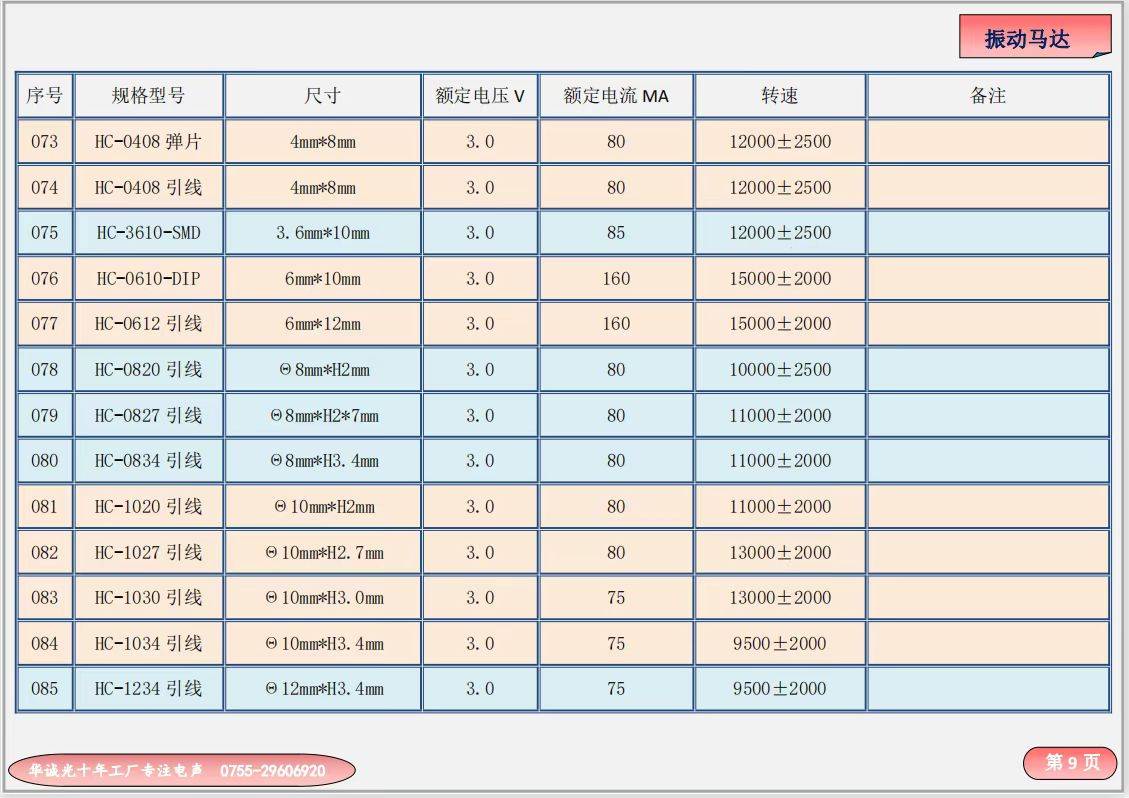The height and width of the screenshot is (798, 1129).
Task: Click the HC-0610-DIP model cell
Action: [x=148, y=279]
